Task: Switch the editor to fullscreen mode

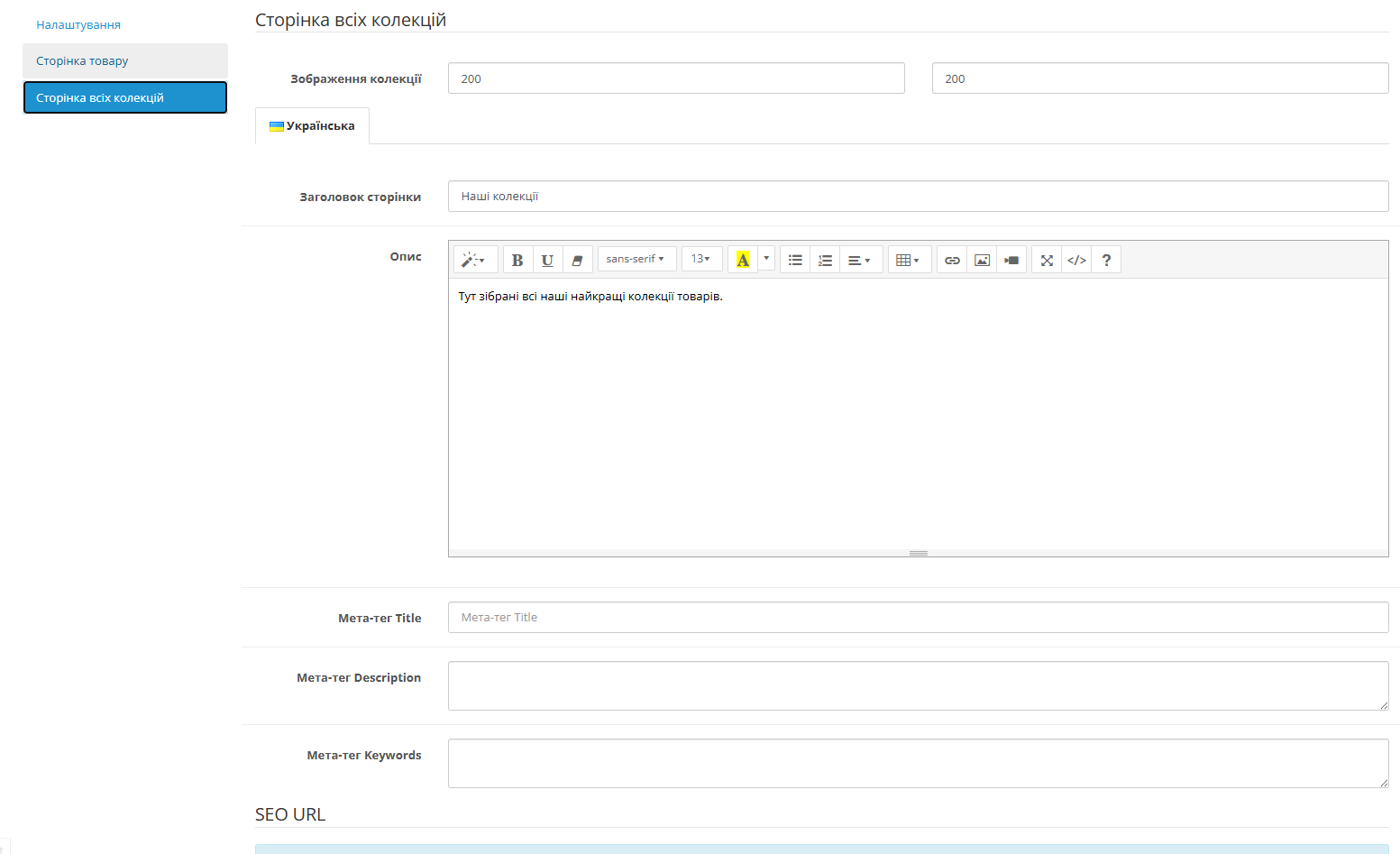Action: 1047,260
